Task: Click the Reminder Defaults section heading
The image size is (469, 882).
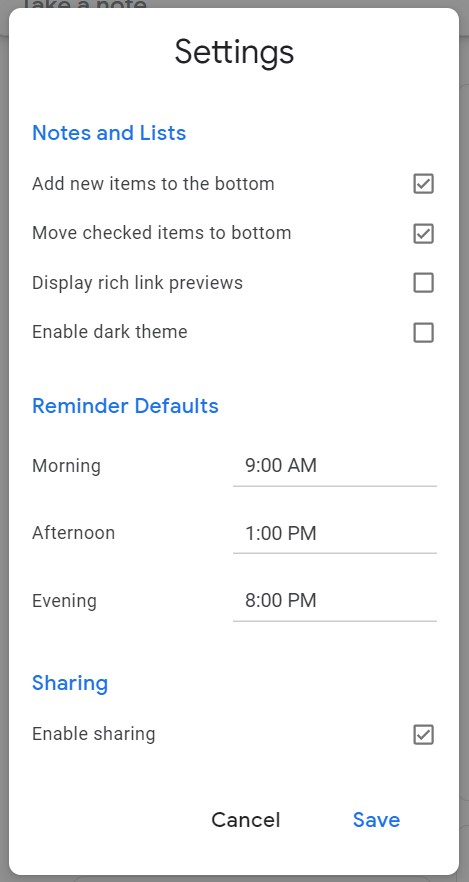Action: tap(125, 406)
